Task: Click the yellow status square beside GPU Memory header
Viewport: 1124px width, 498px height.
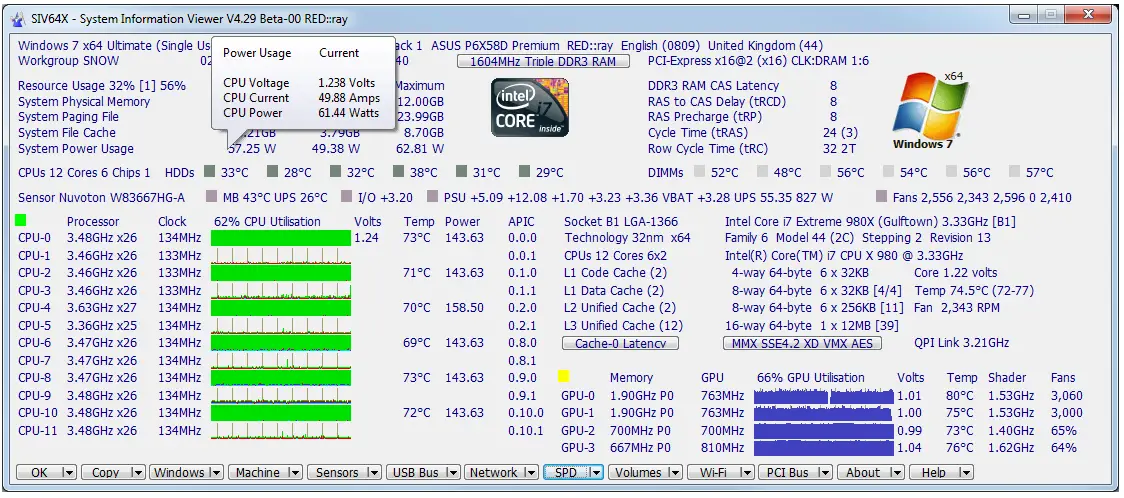Action: coord(563,375)
